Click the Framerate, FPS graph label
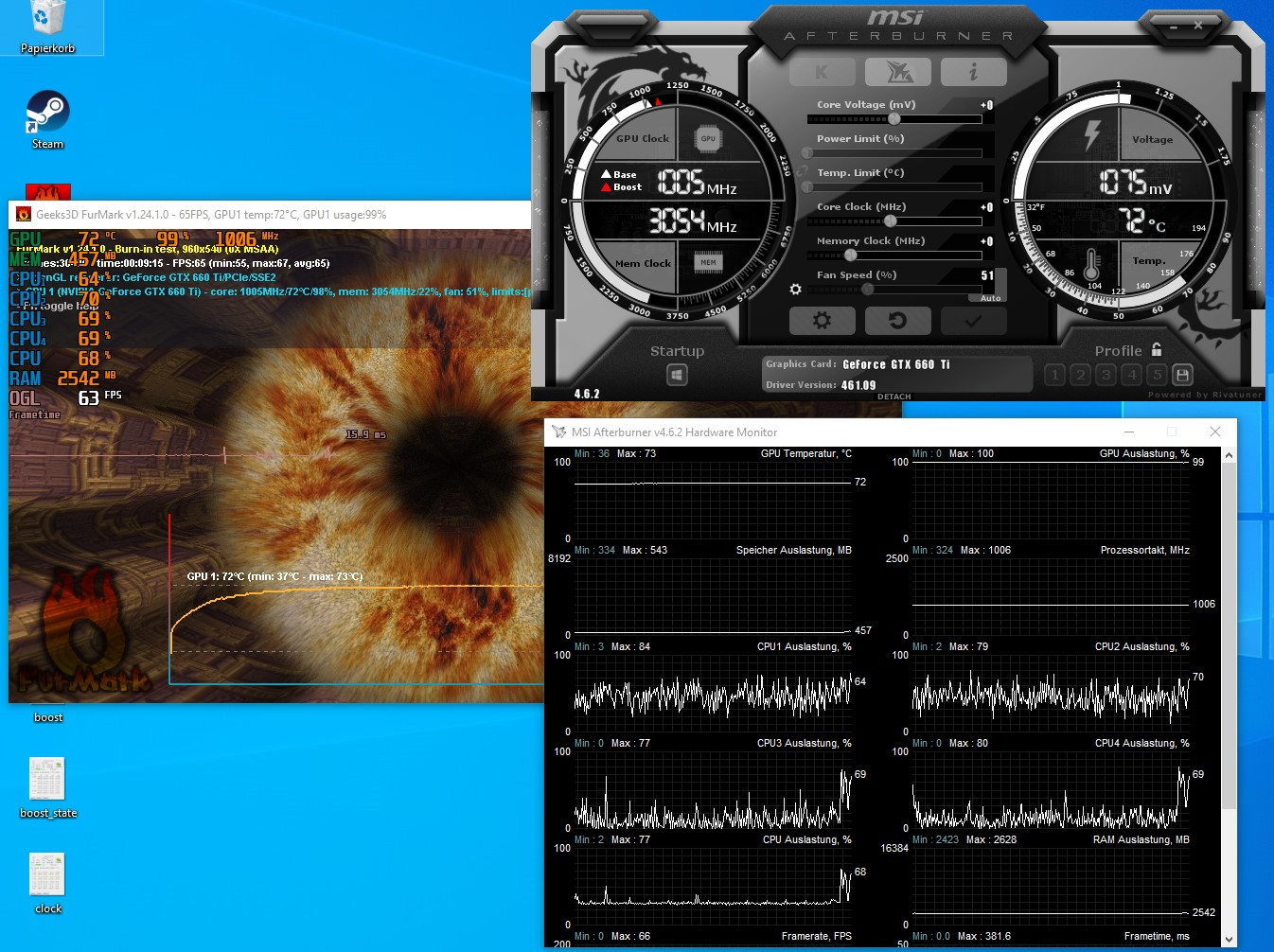Screen dimensions: 1274x952 pos(817,936)
